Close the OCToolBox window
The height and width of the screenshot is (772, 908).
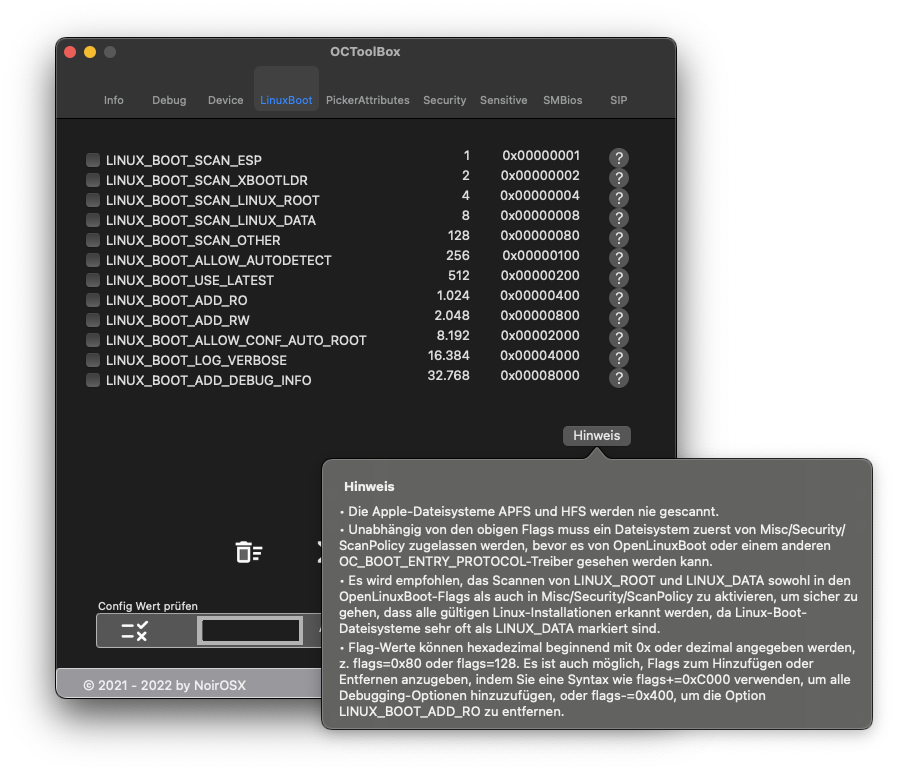pyautogui.click(x=70, y=52)
